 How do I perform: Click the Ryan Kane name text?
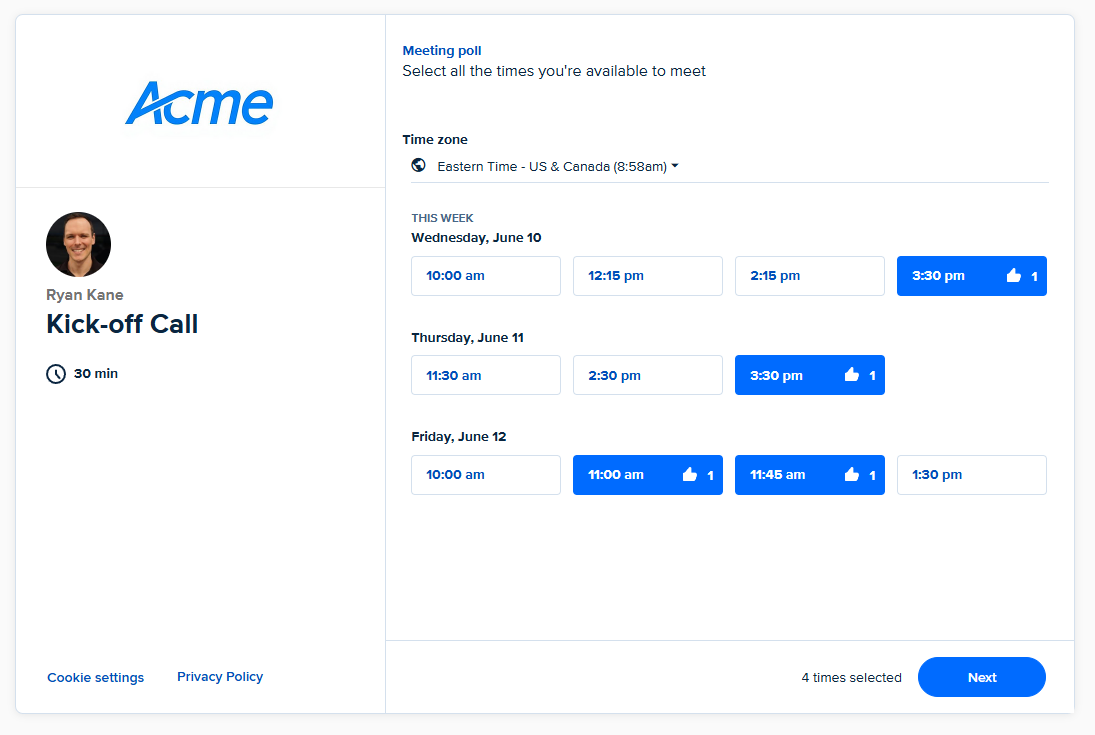click(x=84, y=295)
